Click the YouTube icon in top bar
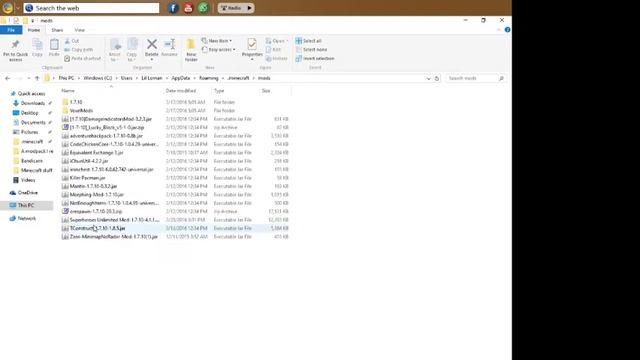This screenshot has width=640, height=360. click(x=188, y=8)
